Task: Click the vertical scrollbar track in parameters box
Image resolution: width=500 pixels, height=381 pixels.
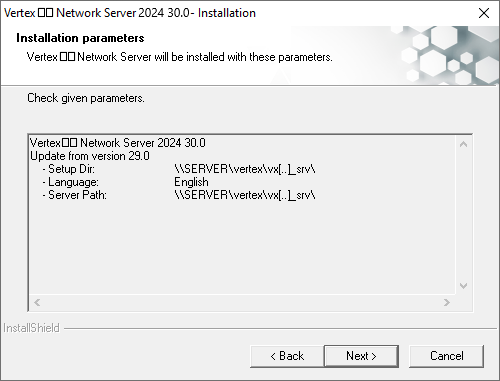Action: click(x=463, y=215)
